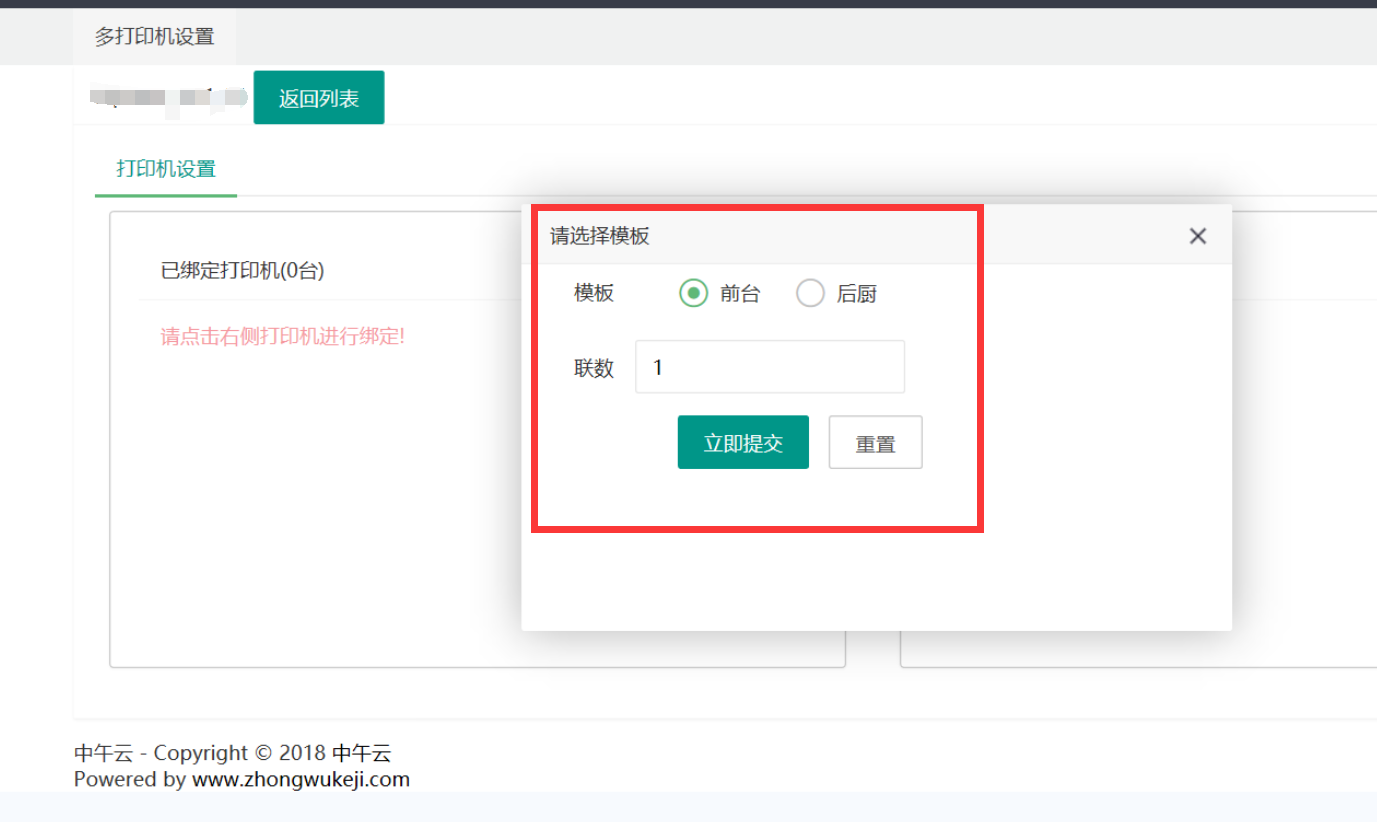Click the 返回列表 button
Viewport: 1377px width, 822px height.
[318, 98]
